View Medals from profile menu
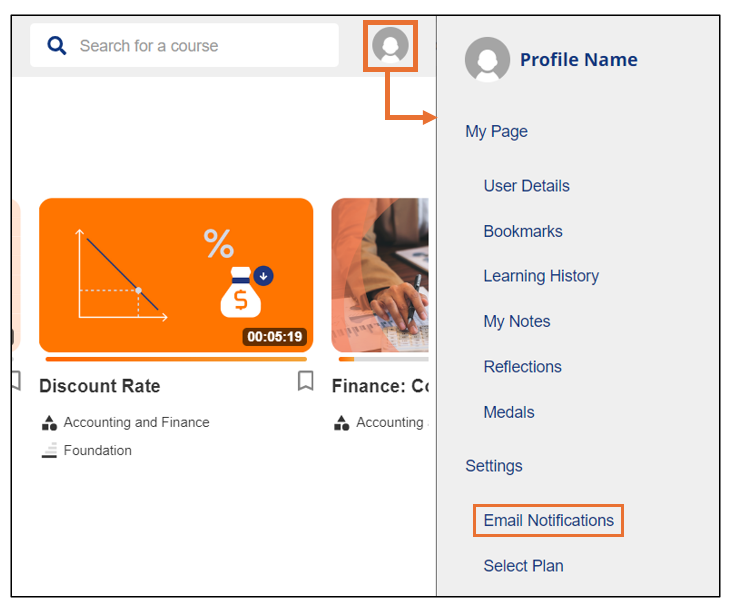729x607 pixels. 509,412
